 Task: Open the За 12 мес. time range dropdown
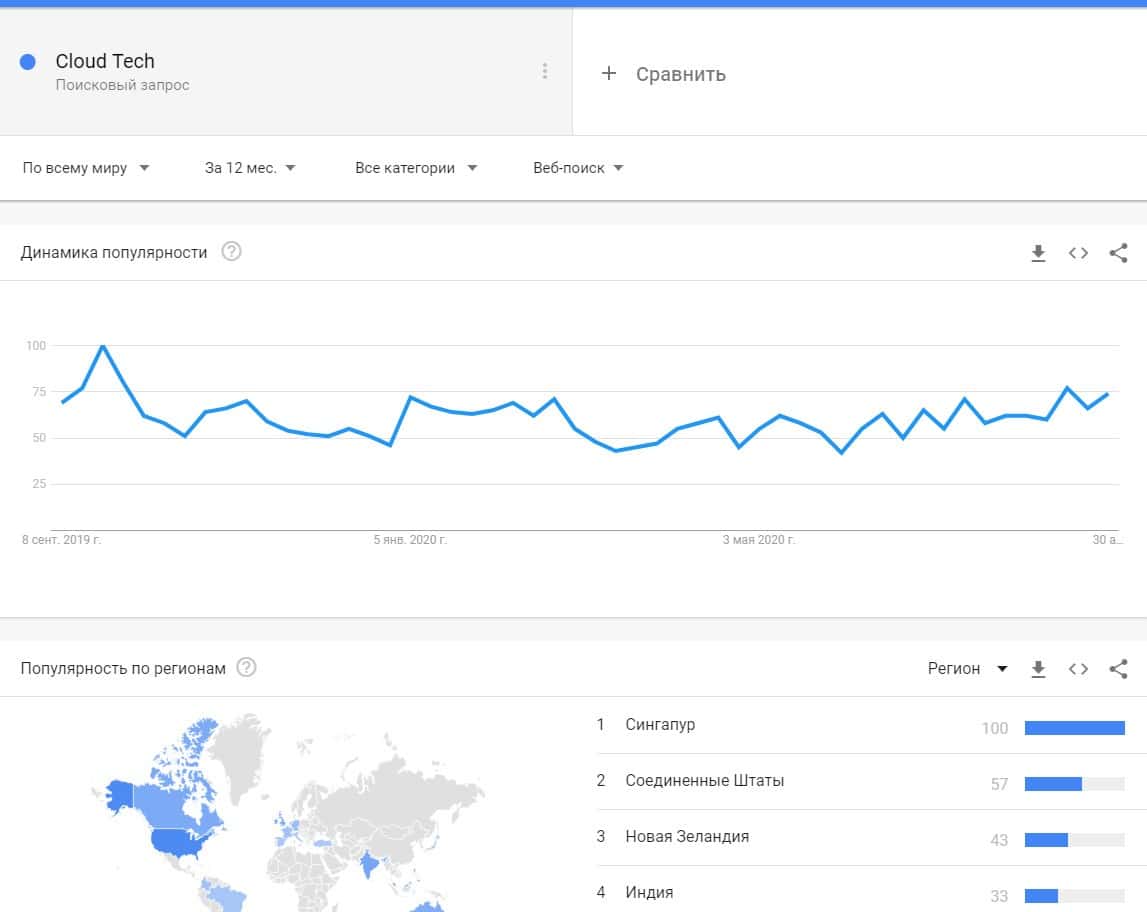tap(250, 168)
